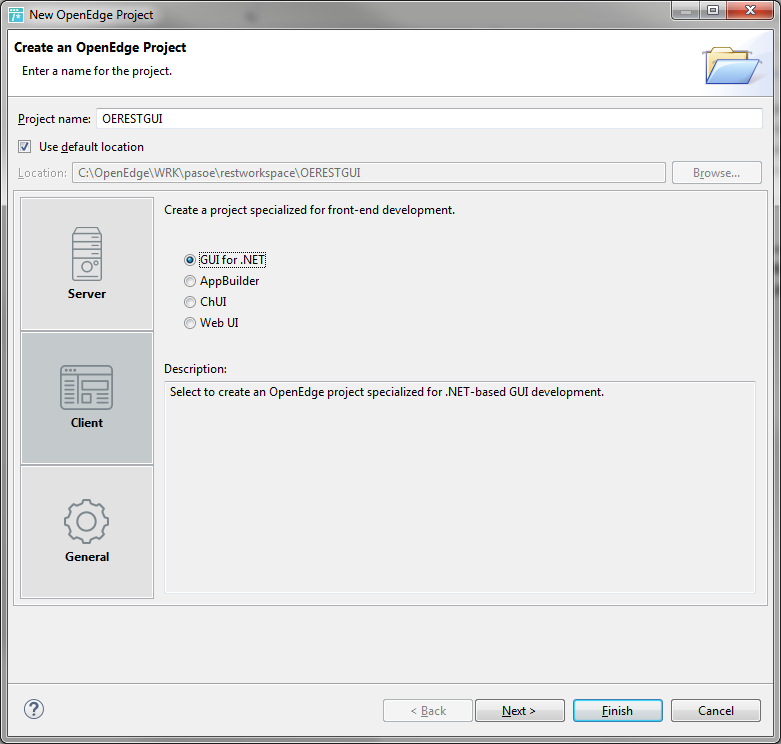The height and width of the screenshot is (744, 781).
Task: Click the open folder wizard banner image
Action: 731,65
